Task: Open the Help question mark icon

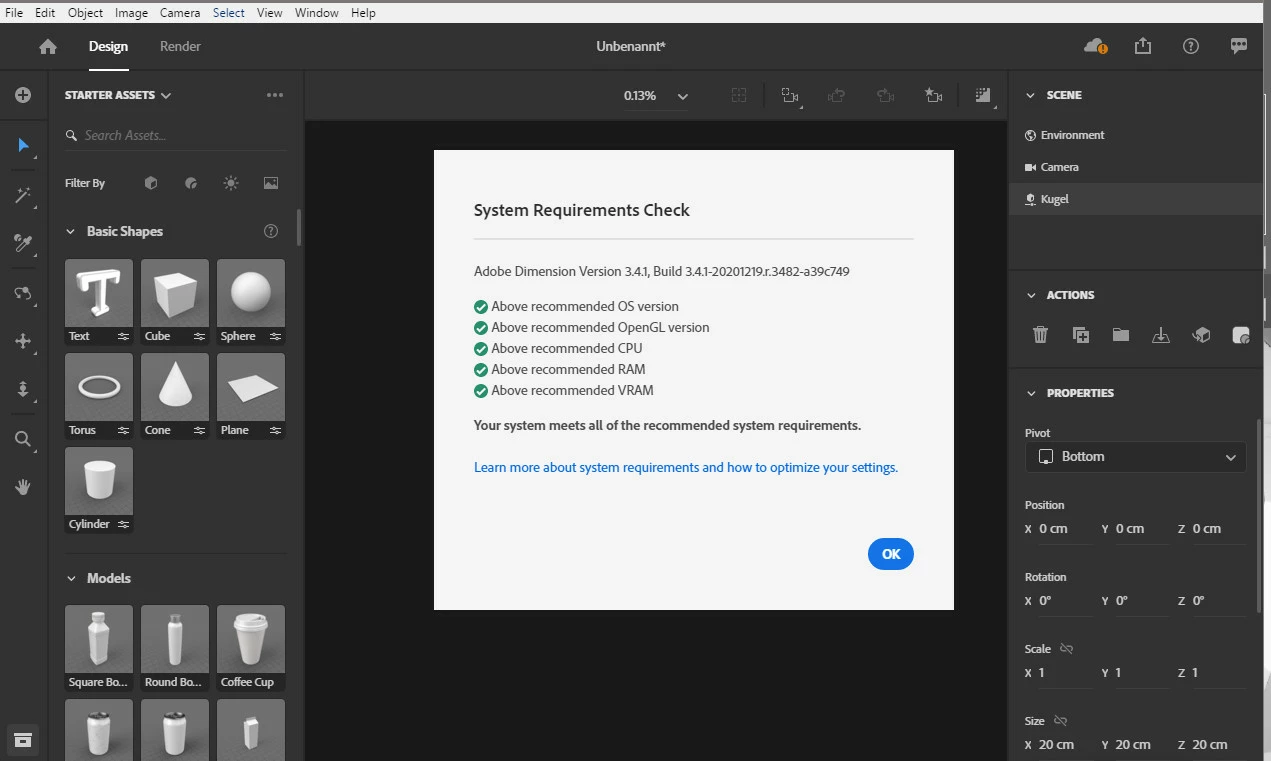Action: point(1191,46)
